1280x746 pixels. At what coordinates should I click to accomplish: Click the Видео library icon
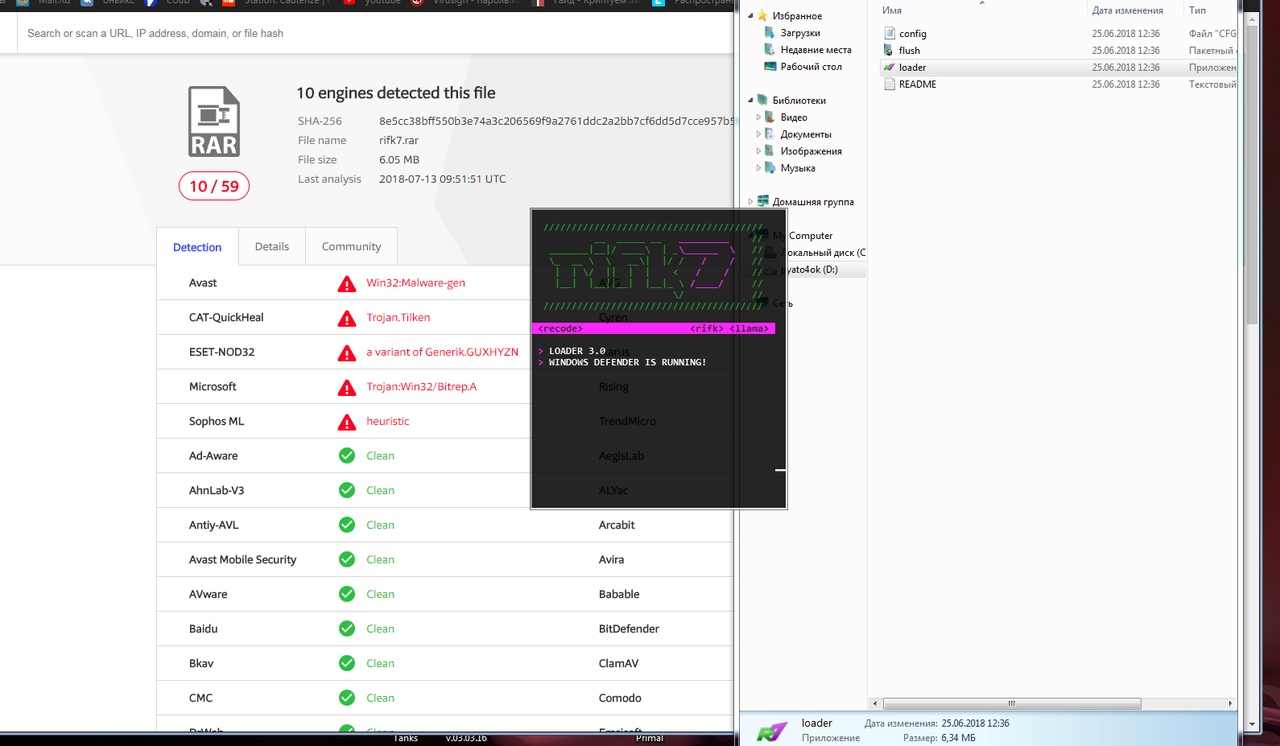point(771,117)
